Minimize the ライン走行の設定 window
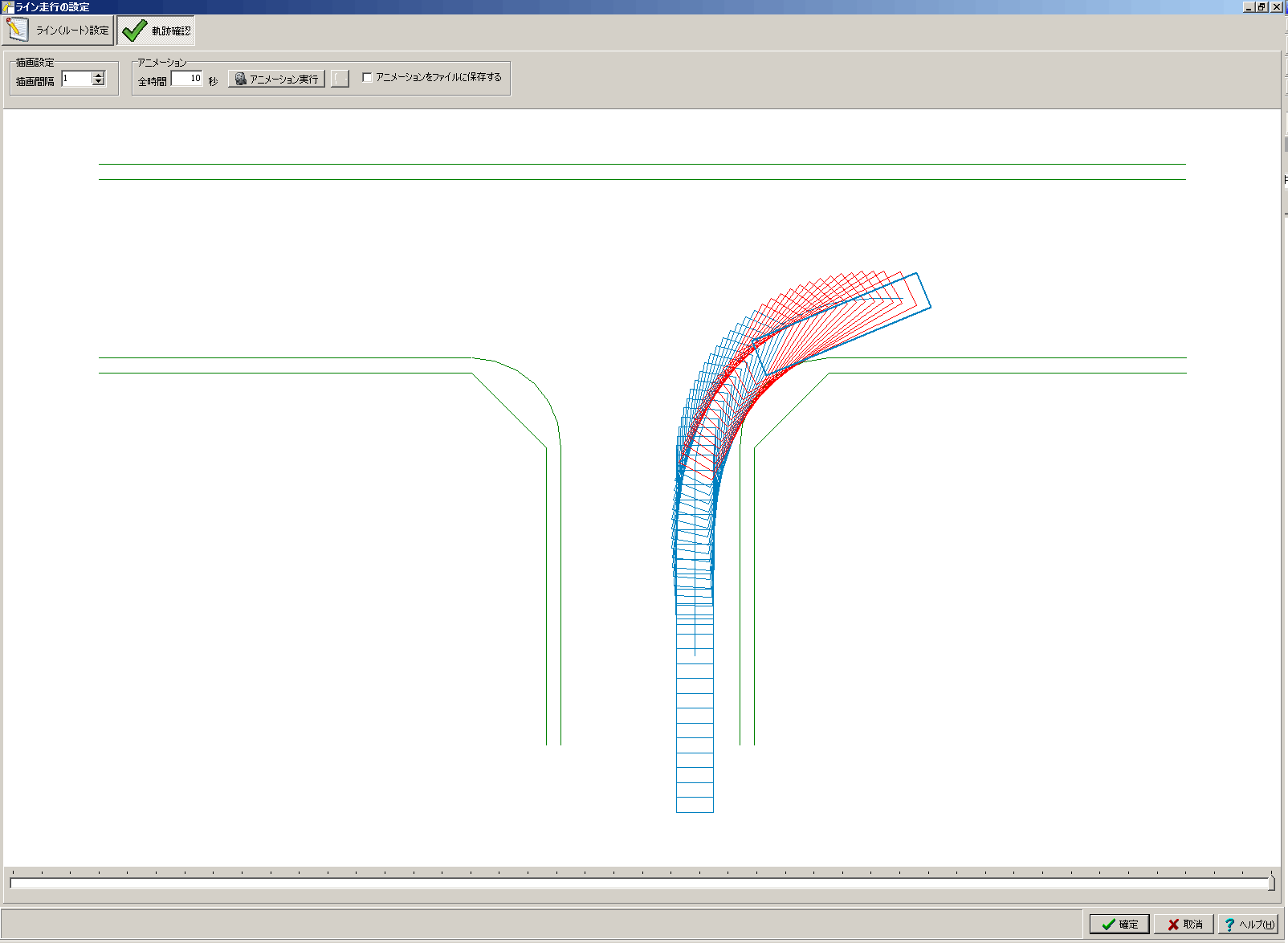The width and height of the screenshot is (1288, 943). tap(1249, 6)
